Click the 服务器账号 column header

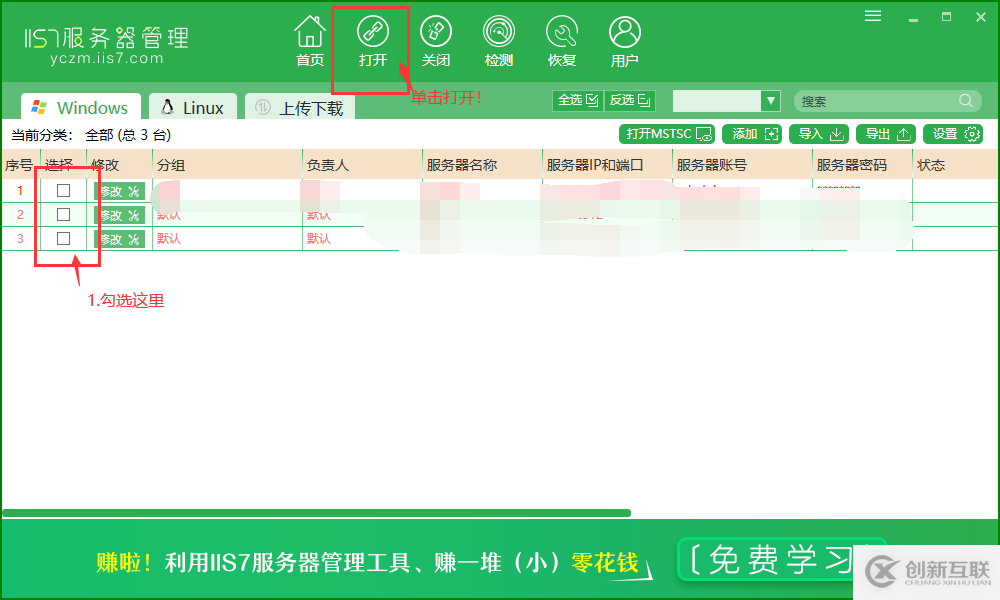742,165
